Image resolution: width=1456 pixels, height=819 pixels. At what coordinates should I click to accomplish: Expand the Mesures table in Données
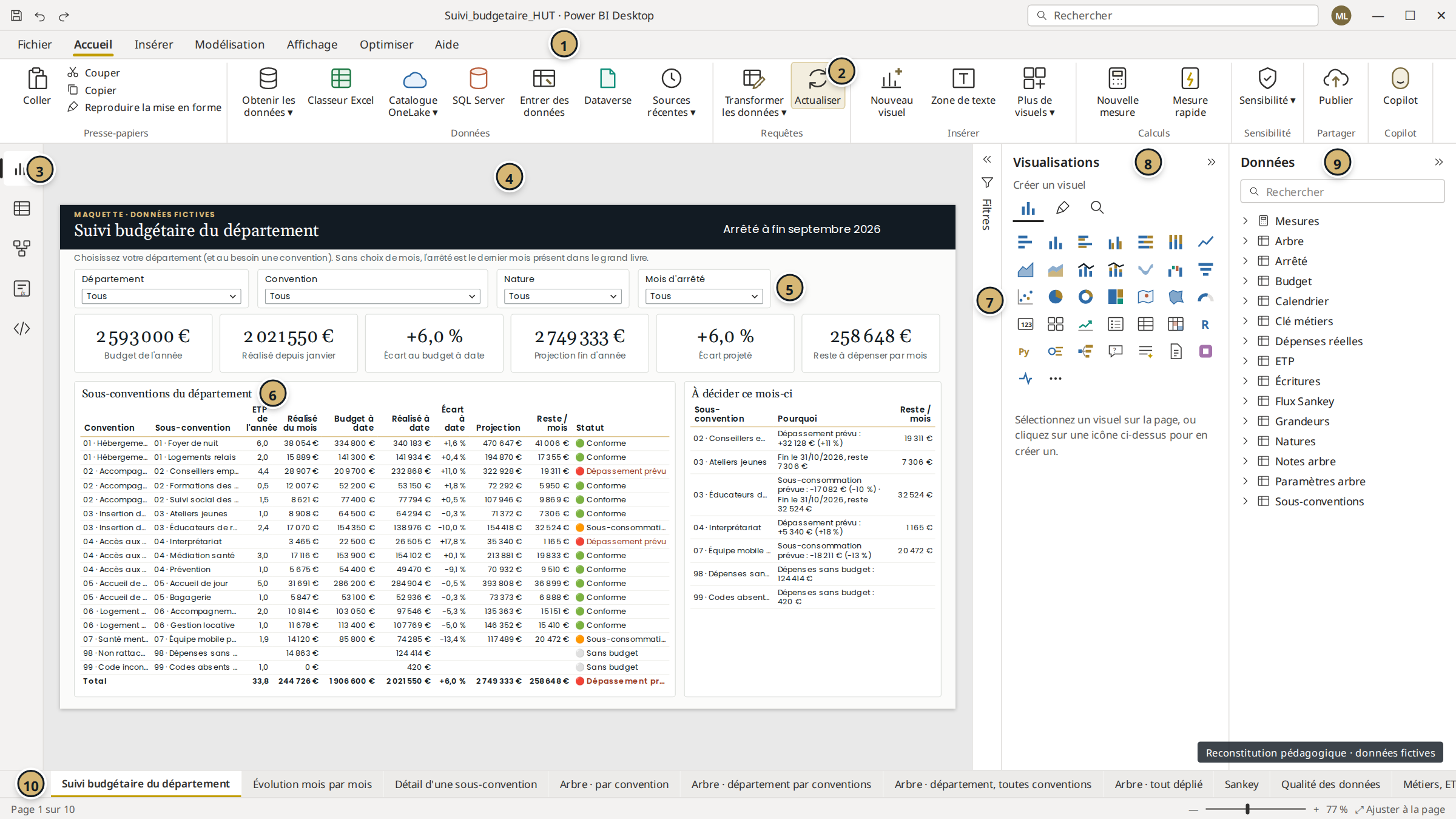pos(1245,221)
